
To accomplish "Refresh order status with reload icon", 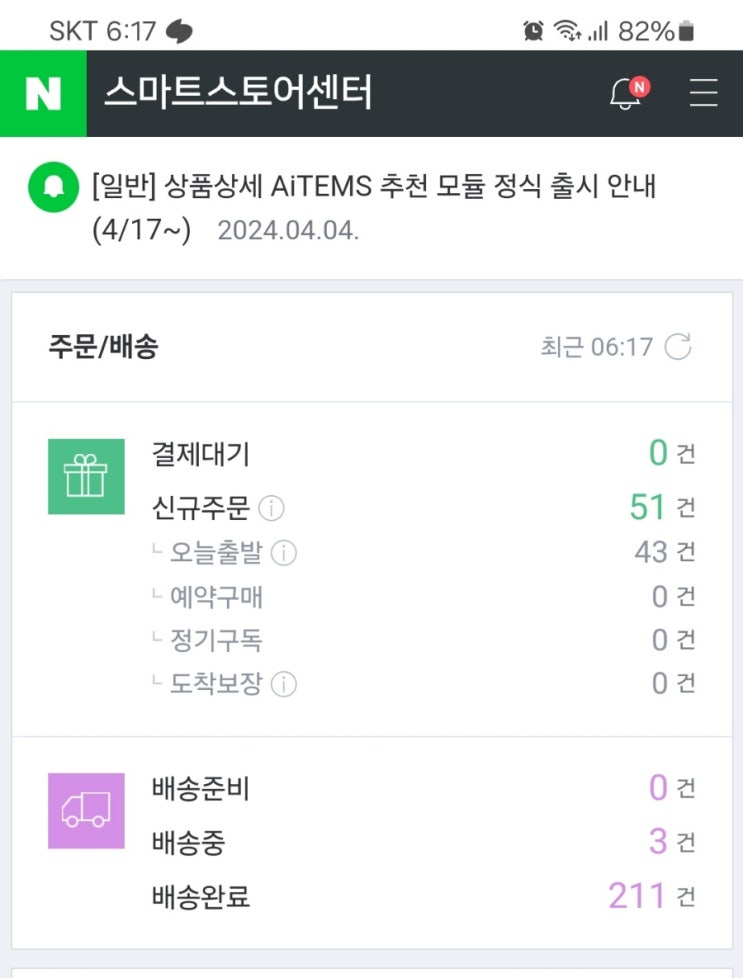I will 678,347.
